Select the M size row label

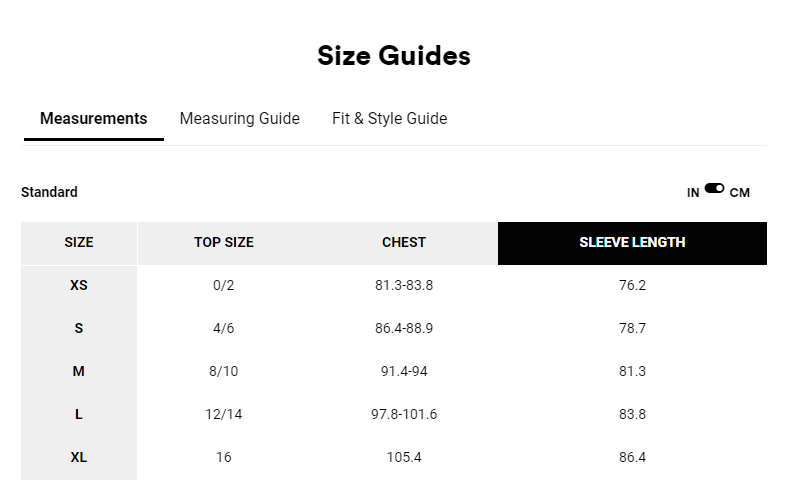[79, 372]
